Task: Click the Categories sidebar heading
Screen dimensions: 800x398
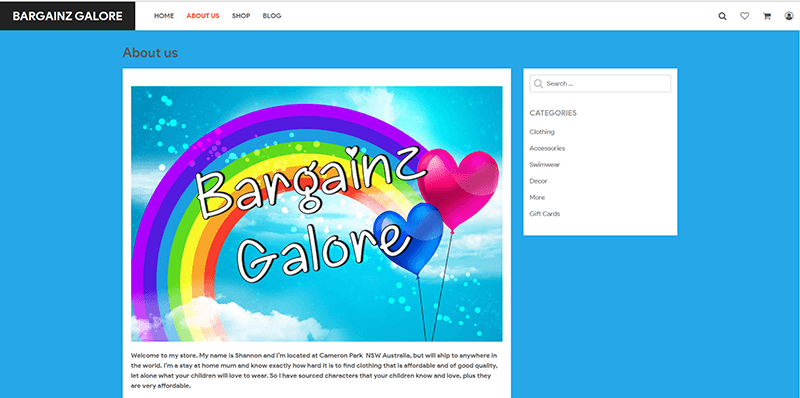Action: [x=553, y=113]
